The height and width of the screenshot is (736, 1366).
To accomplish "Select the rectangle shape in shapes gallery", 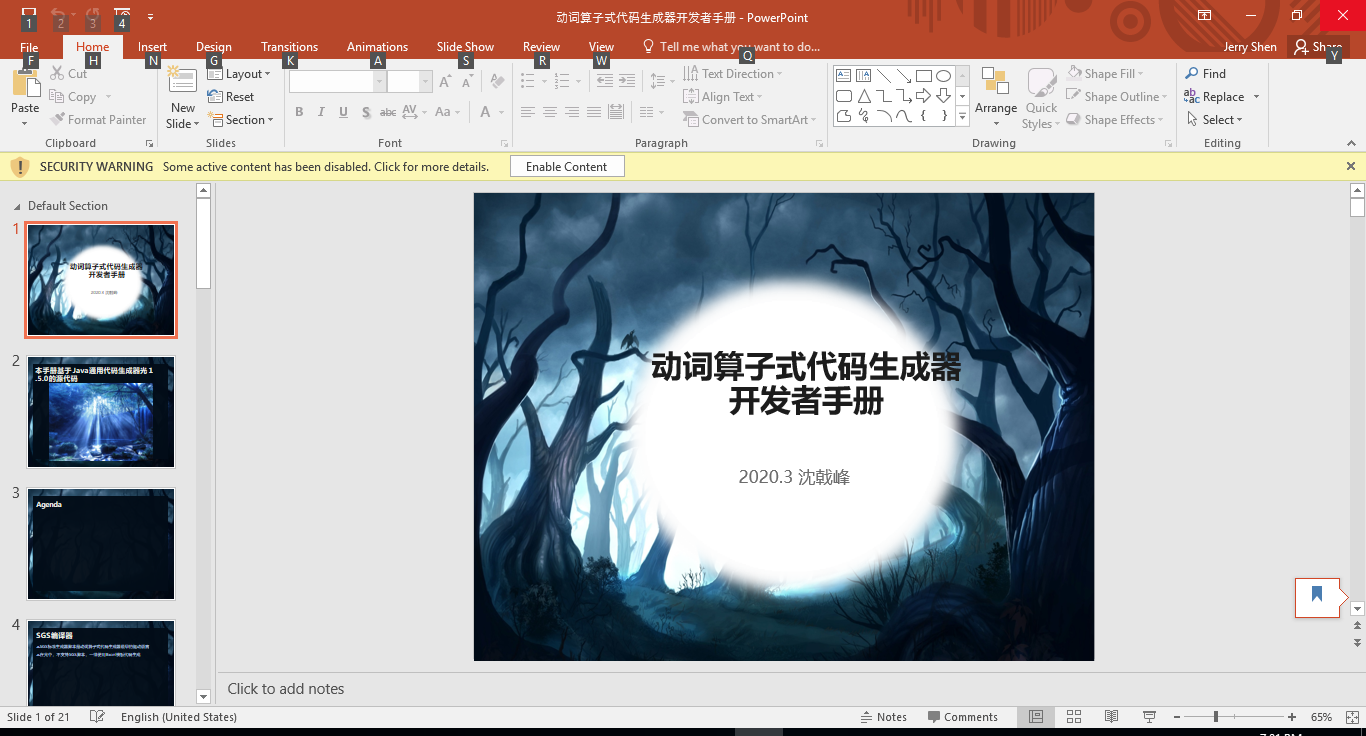I will click(x=924, y=76).
